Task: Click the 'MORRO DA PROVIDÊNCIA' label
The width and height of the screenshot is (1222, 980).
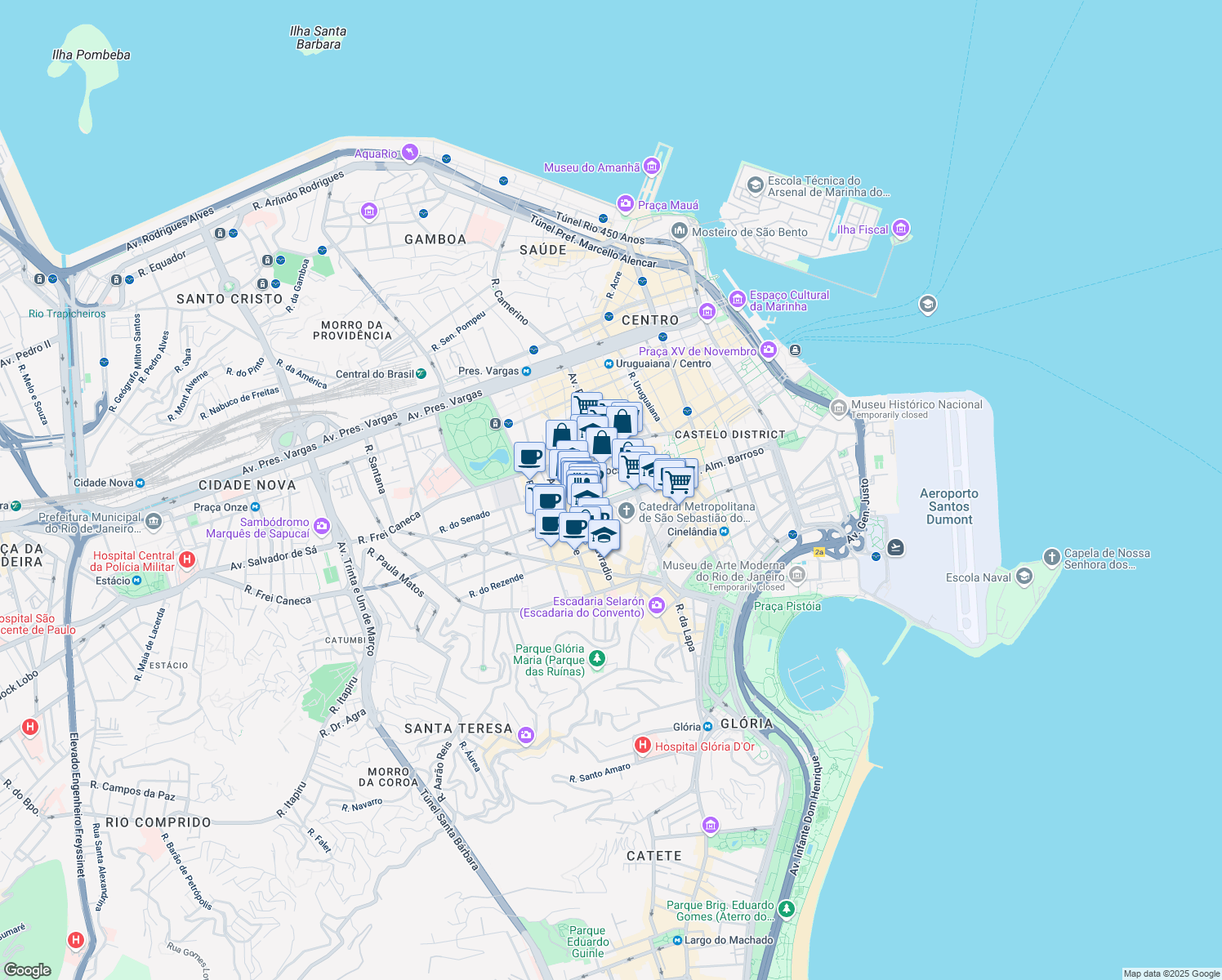Action: (353, 330)
